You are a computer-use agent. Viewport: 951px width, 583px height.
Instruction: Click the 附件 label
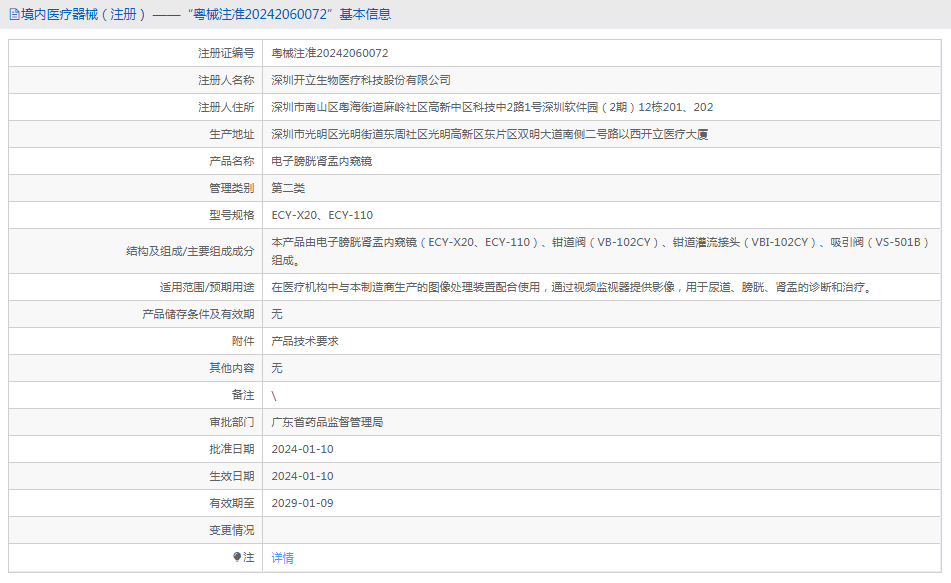[243, 341]
